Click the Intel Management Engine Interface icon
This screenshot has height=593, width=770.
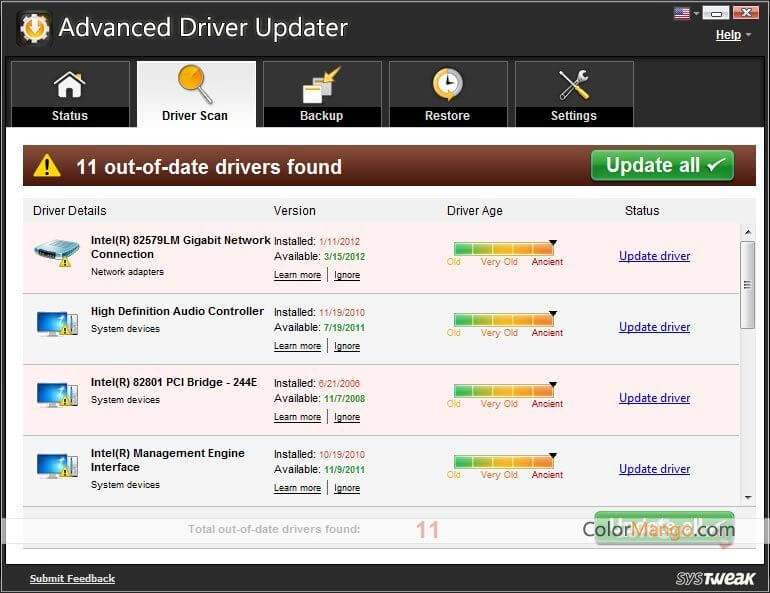56,466
